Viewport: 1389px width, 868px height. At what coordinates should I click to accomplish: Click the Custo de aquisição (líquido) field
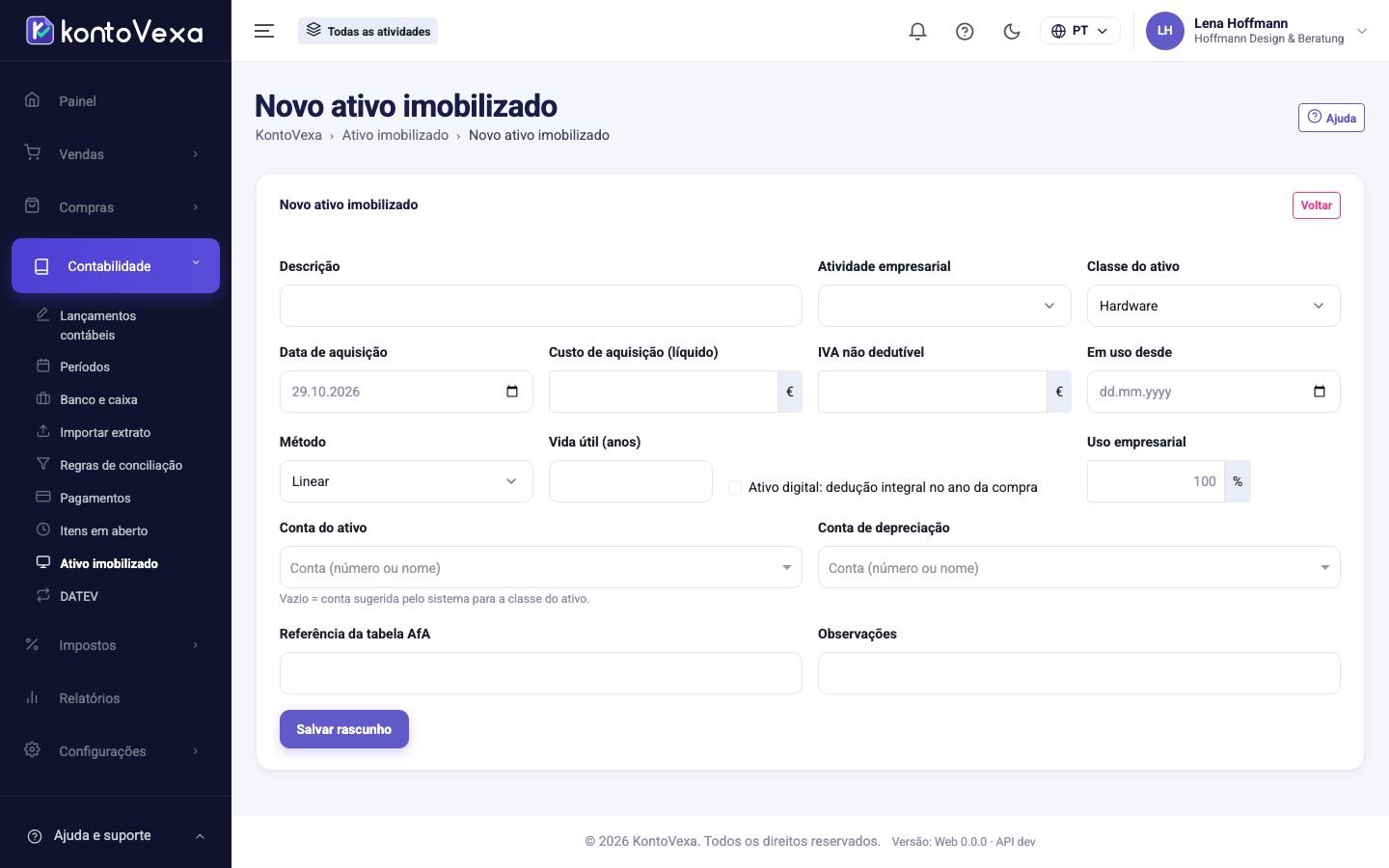coord(663,392)
